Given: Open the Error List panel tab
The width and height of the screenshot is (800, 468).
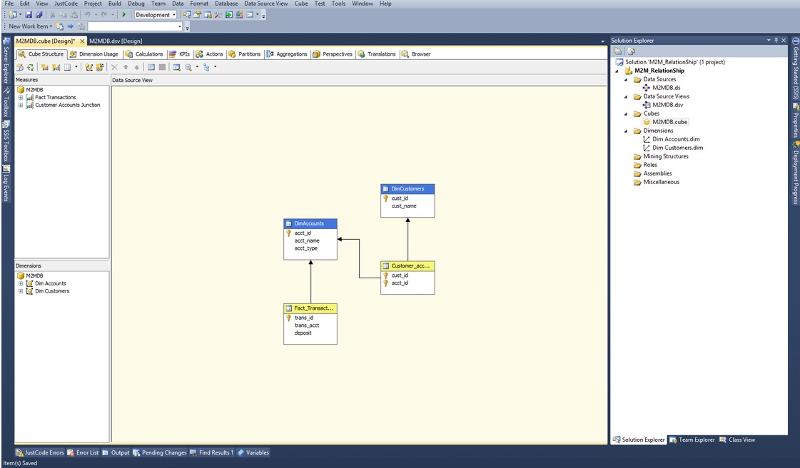Looking at the screenshot, I should click(83, 453).
